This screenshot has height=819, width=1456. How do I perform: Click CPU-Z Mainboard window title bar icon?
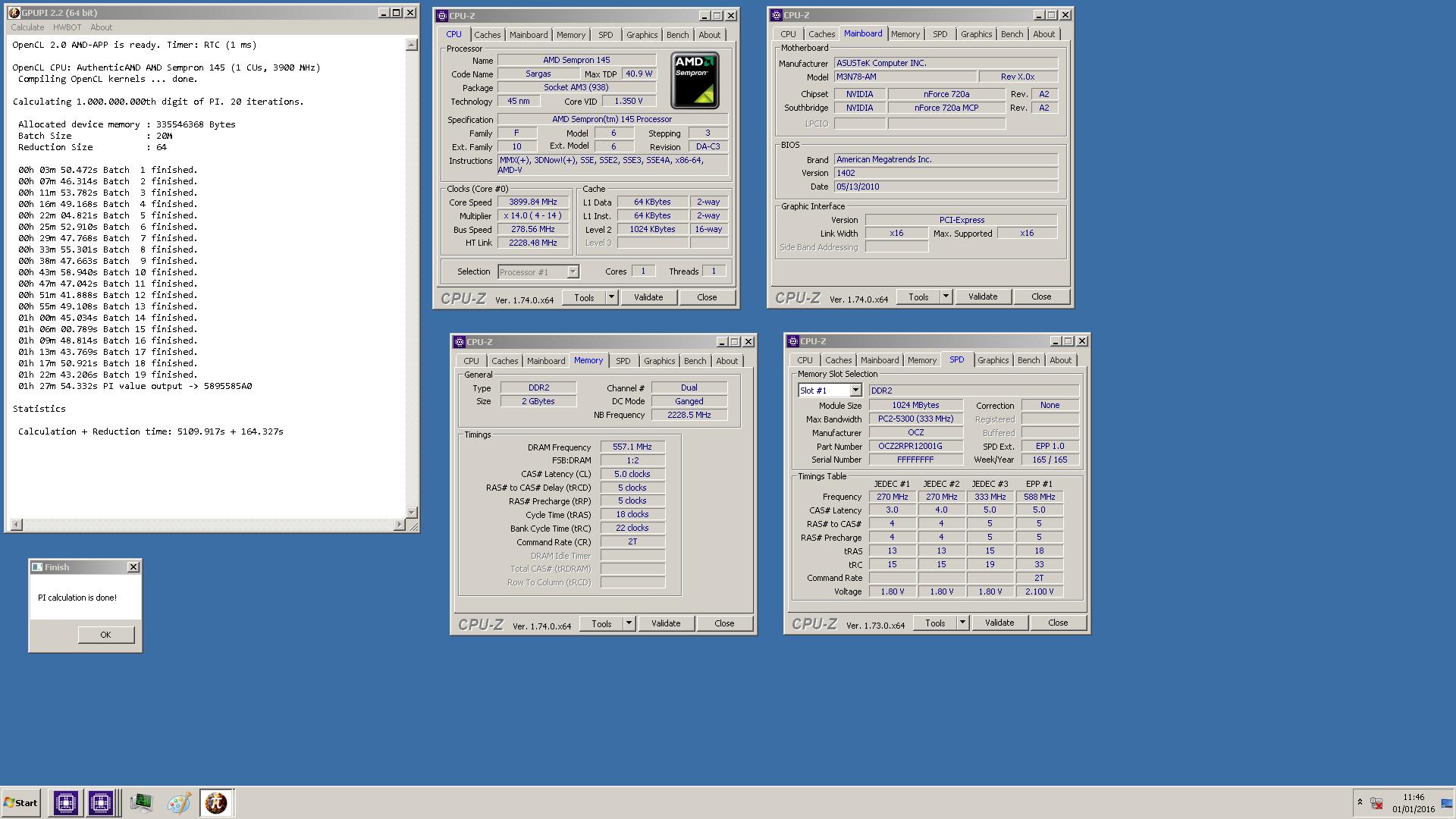coord(777,14)
